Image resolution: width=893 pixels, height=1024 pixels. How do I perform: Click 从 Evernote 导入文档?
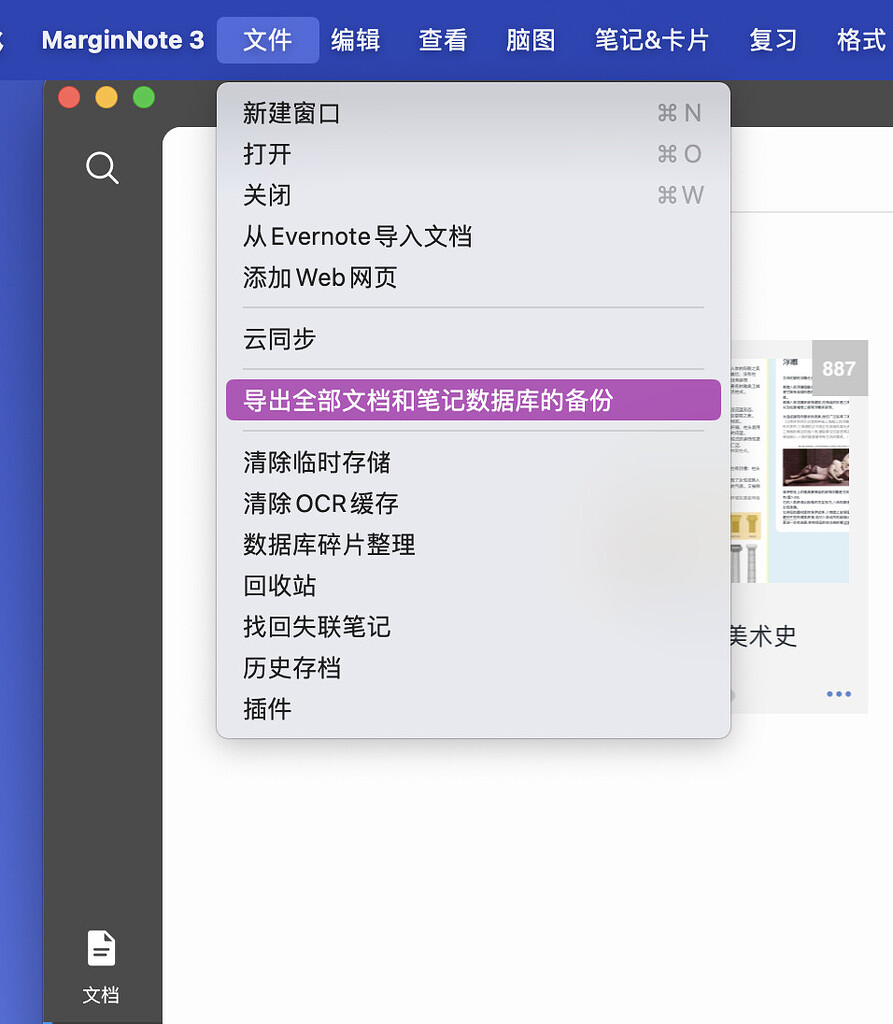click(x=357, y=236)
